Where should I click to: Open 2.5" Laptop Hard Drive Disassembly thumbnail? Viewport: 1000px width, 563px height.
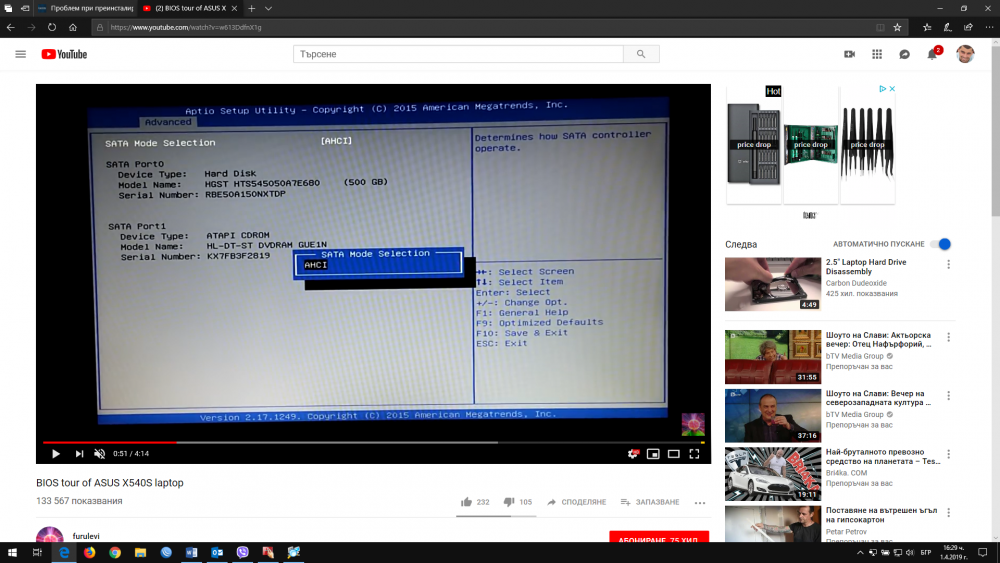pos(772,284)
